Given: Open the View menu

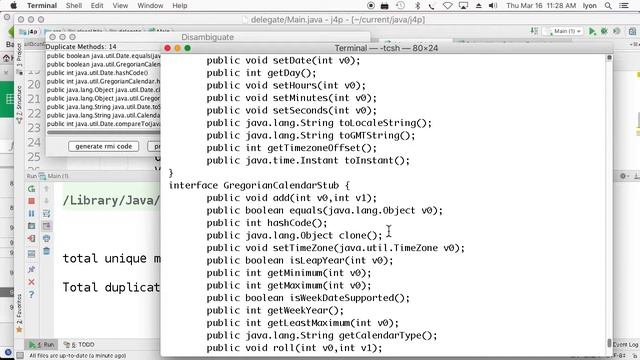Looking at the screenshot, I should [x=120, y=6].
